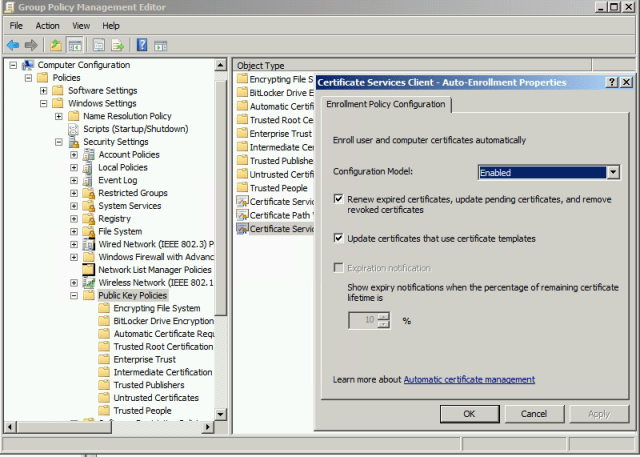640x457 pixels.
Task: Open the Configuration Model dropdown
Action: click(x=613, y=173)
